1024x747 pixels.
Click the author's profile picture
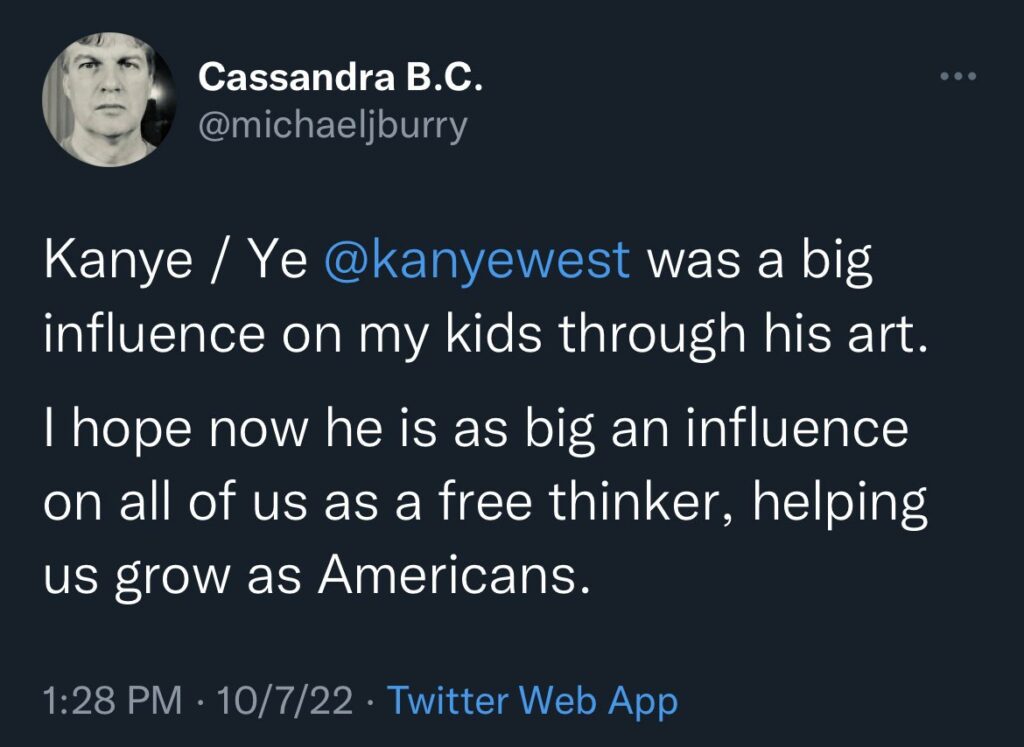(102, 100)
